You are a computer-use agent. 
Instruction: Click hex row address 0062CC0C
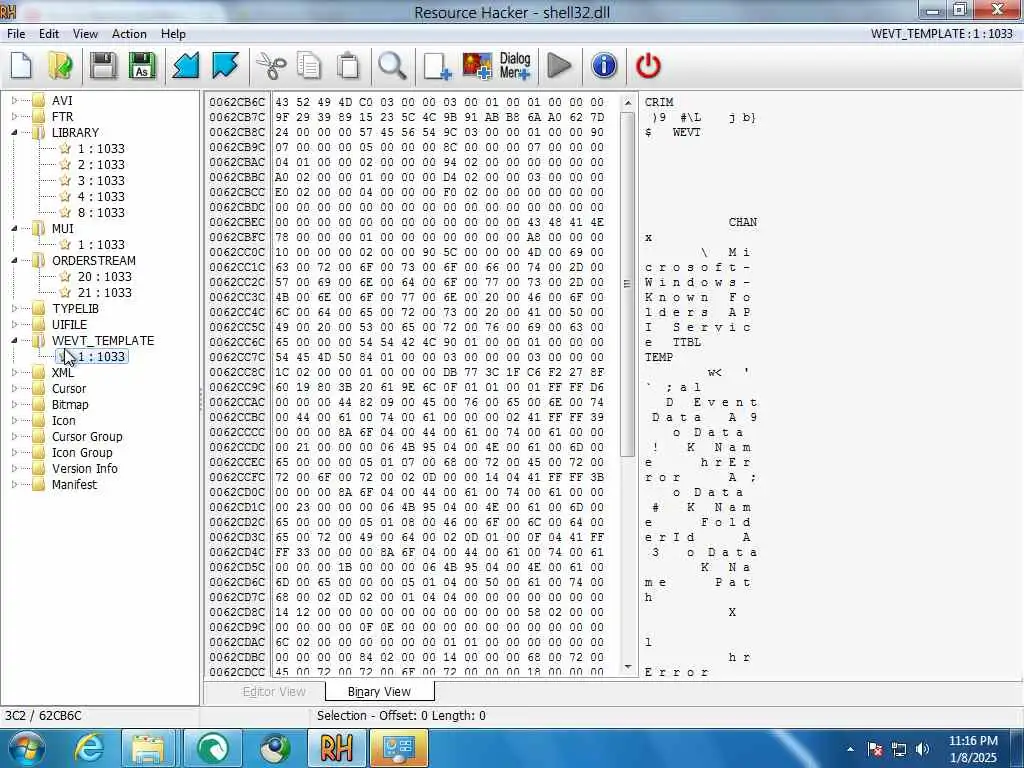[x=237, y=252]
